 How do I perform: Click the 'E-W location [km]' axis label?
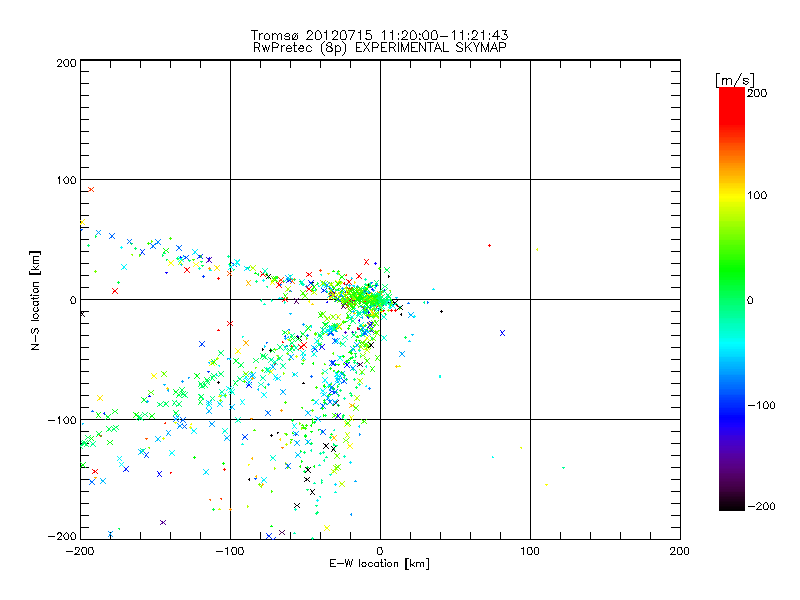380,564
